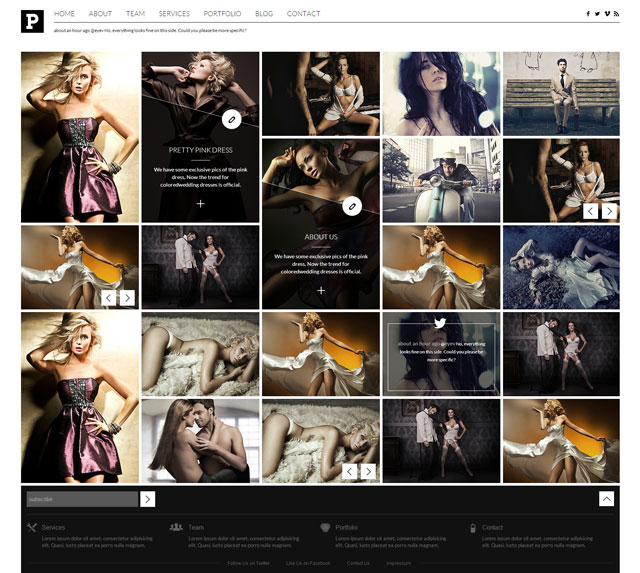Viewport: 640px width, 573px height.
Task: Focus the subscribe email field
Action: click(x=82, y=499)
